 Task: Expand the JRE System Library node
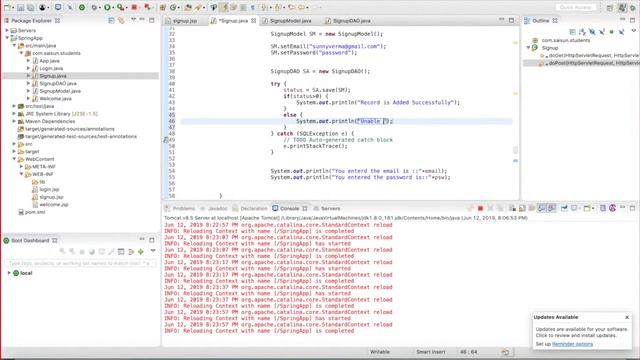14,114
